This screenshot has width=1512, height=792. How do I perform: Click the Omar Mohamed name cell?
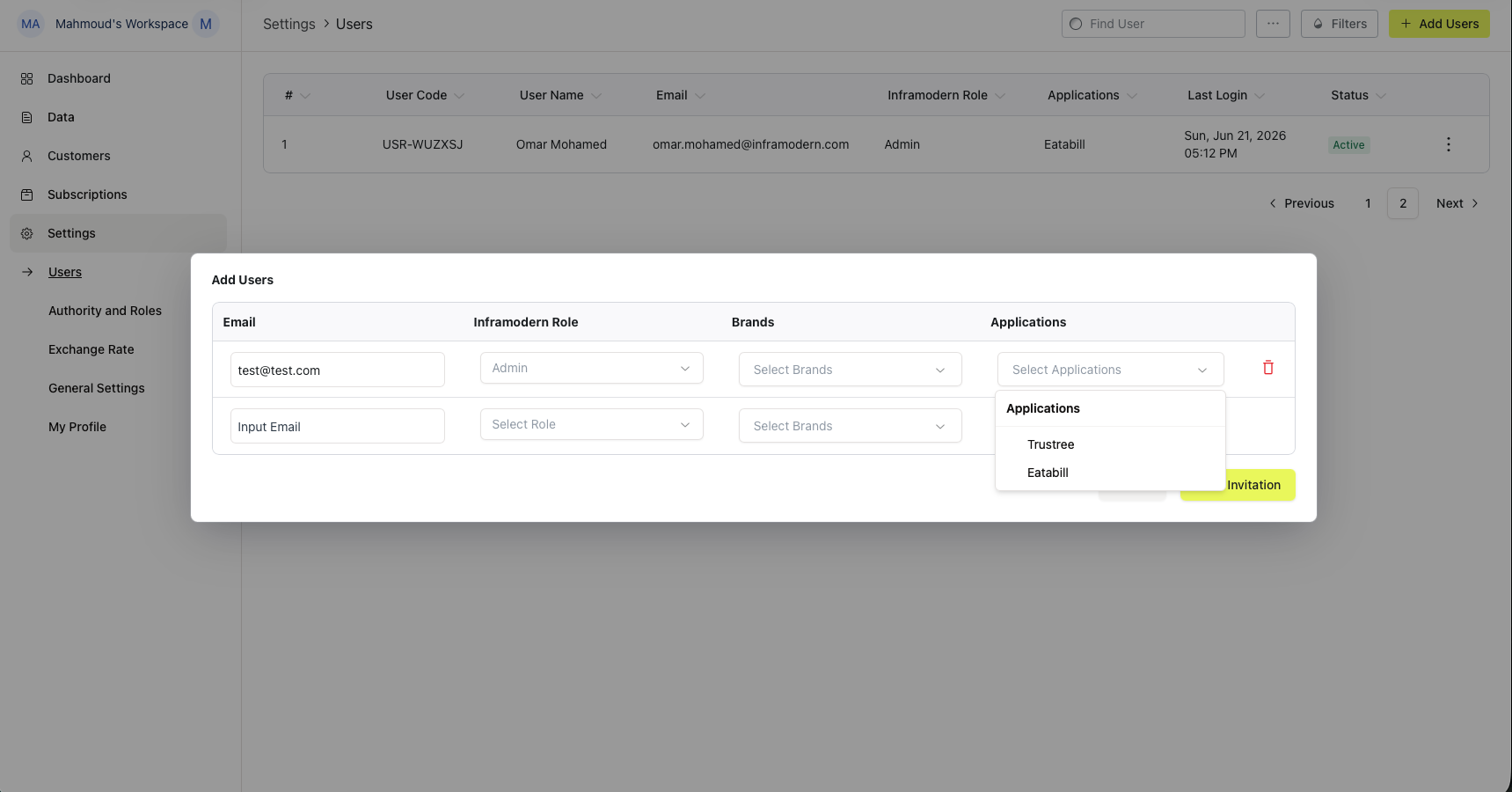561,144
